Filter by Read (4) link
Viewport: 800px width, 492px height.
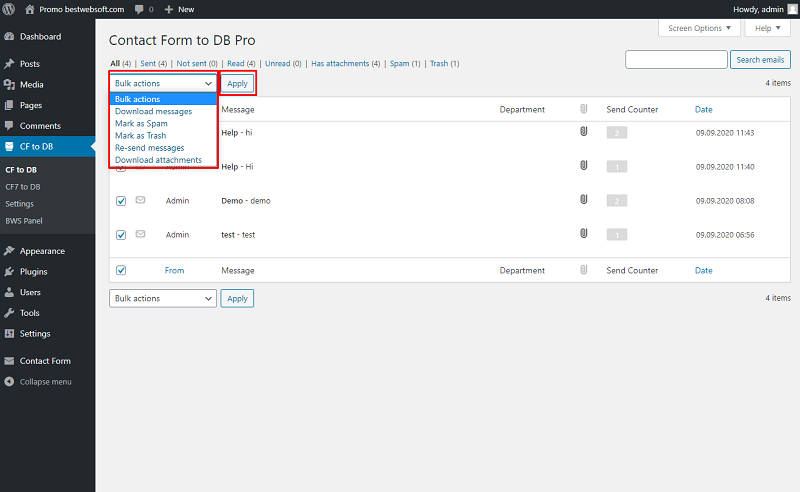[x=241, y=63]
